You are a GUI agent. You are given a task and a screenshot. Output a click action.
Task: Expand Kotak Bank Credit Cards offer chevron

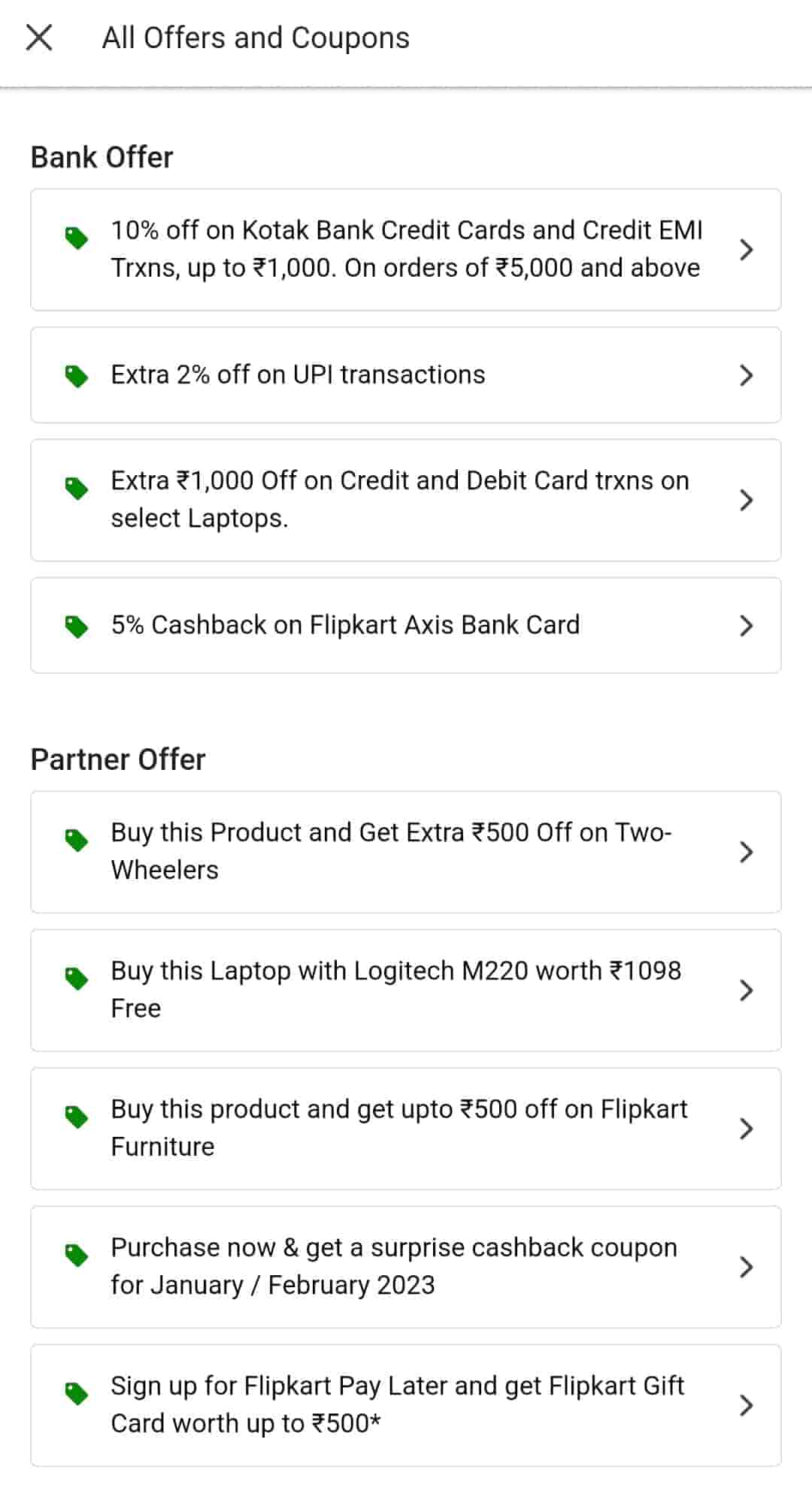(x=746, y=250)
